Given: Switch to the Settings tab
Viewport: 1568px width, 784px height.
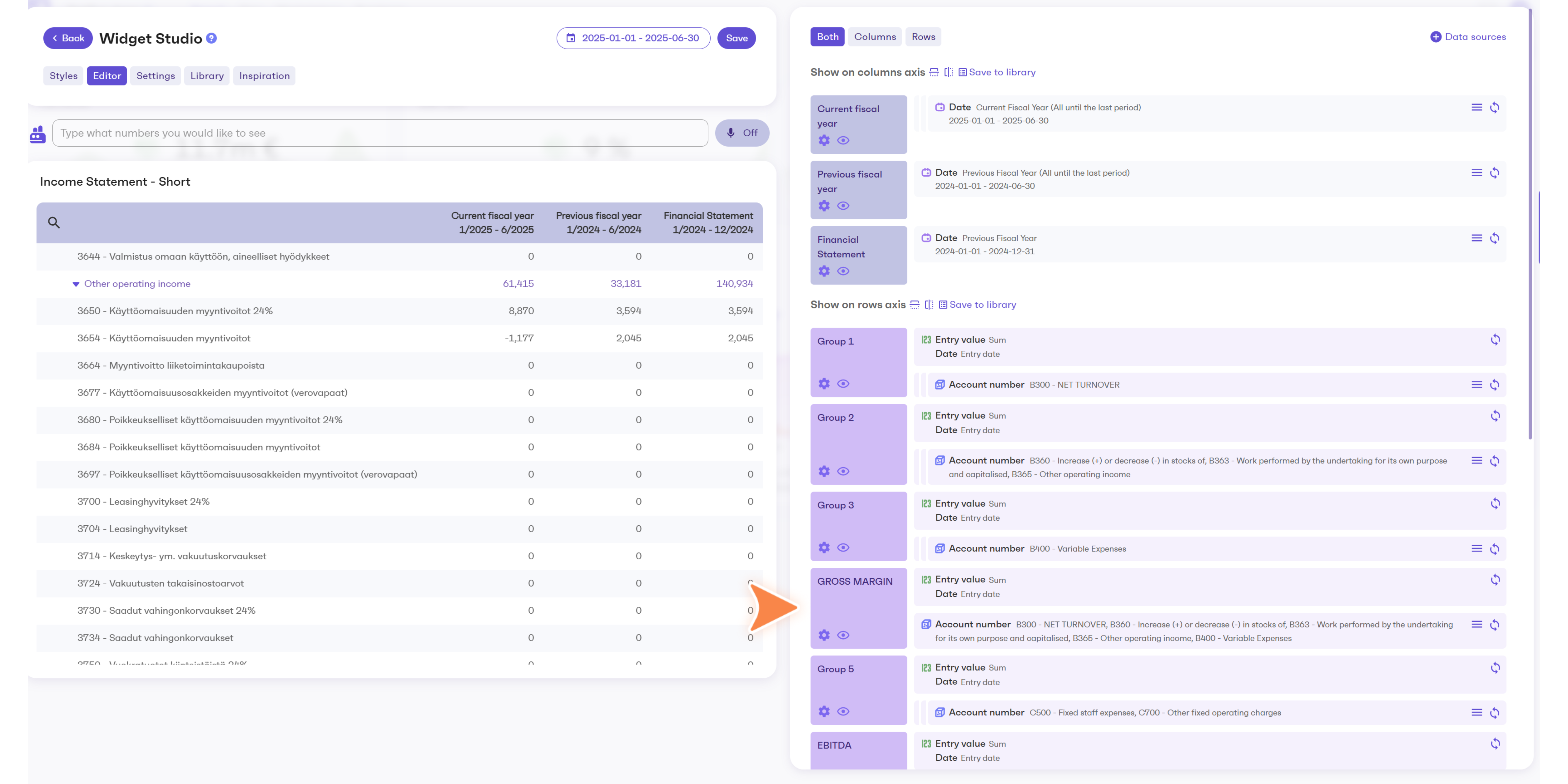Looking at the screenshot, I should [155, 76].
